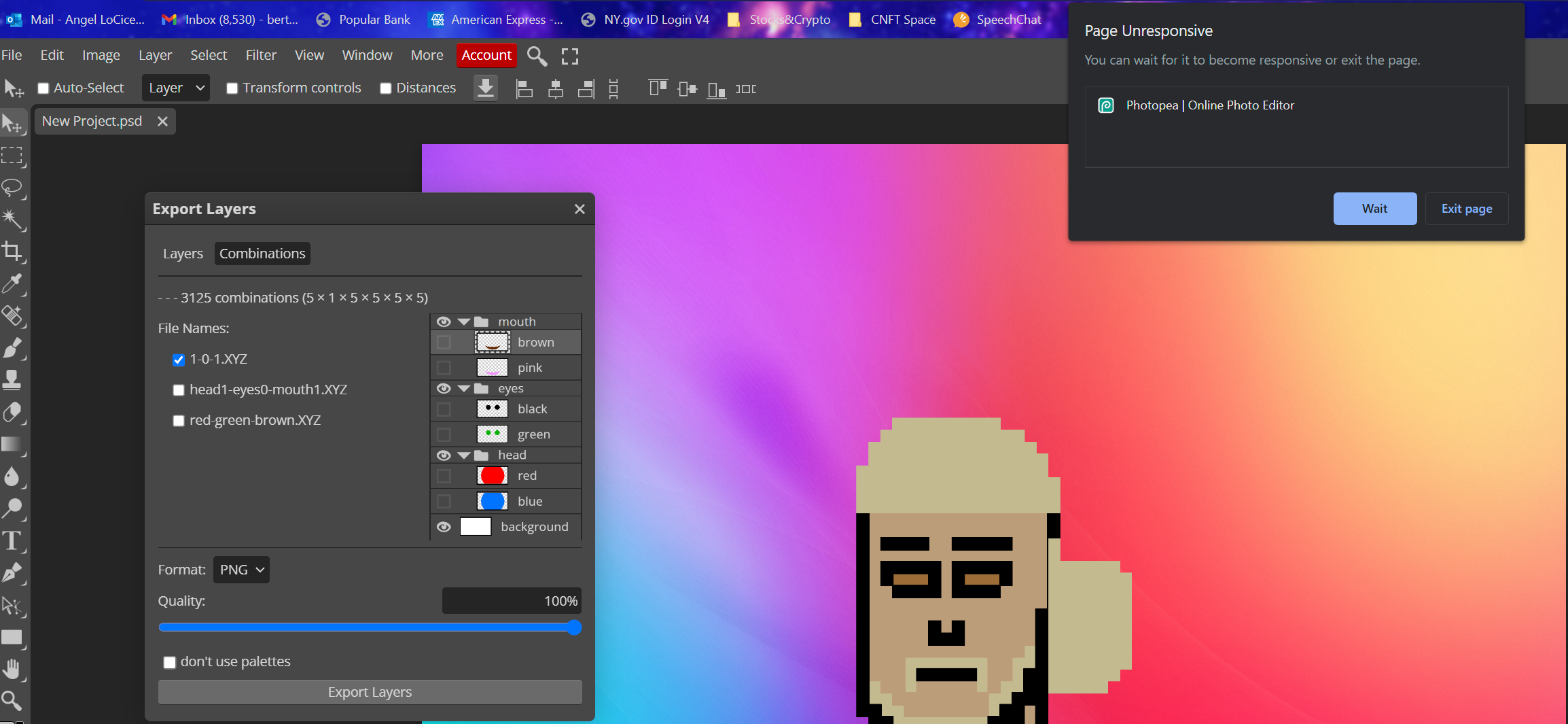
Task: Open the Filter menu
Action: [x=261, y=55]
